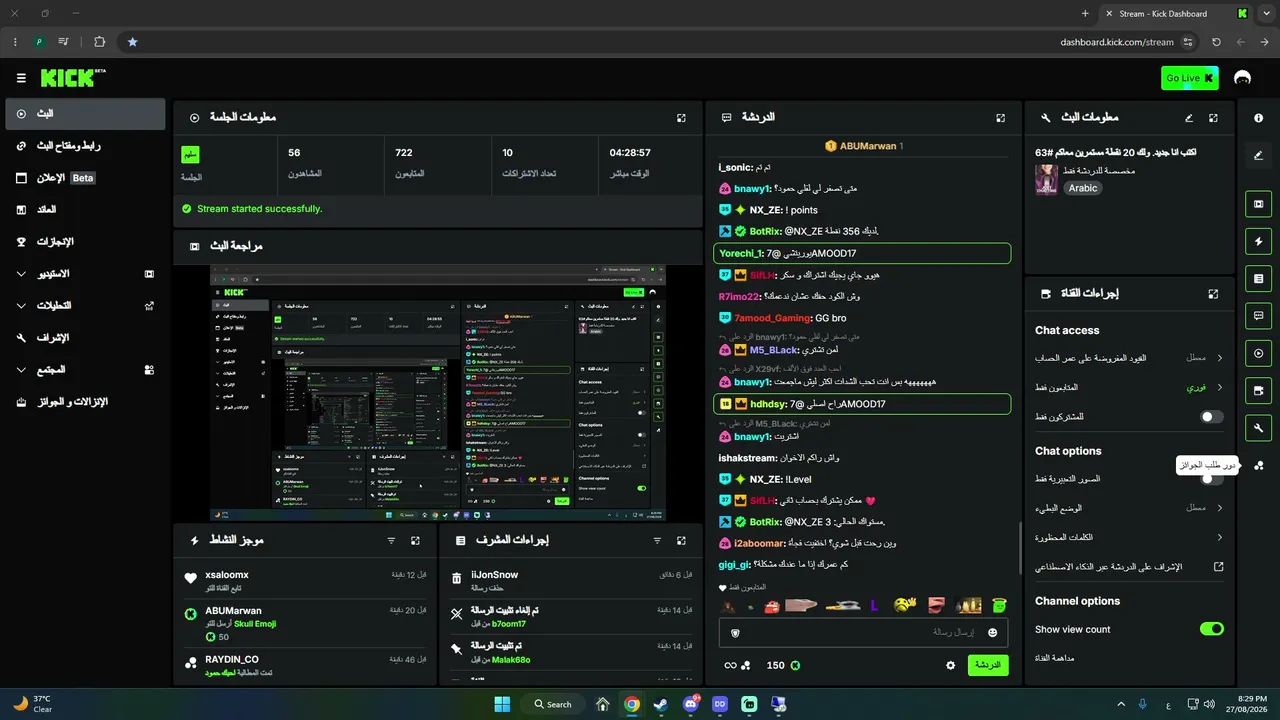Expand the التحليلات sidebar section
Viewport: 1280px width, 720px height.
(85, 305)
